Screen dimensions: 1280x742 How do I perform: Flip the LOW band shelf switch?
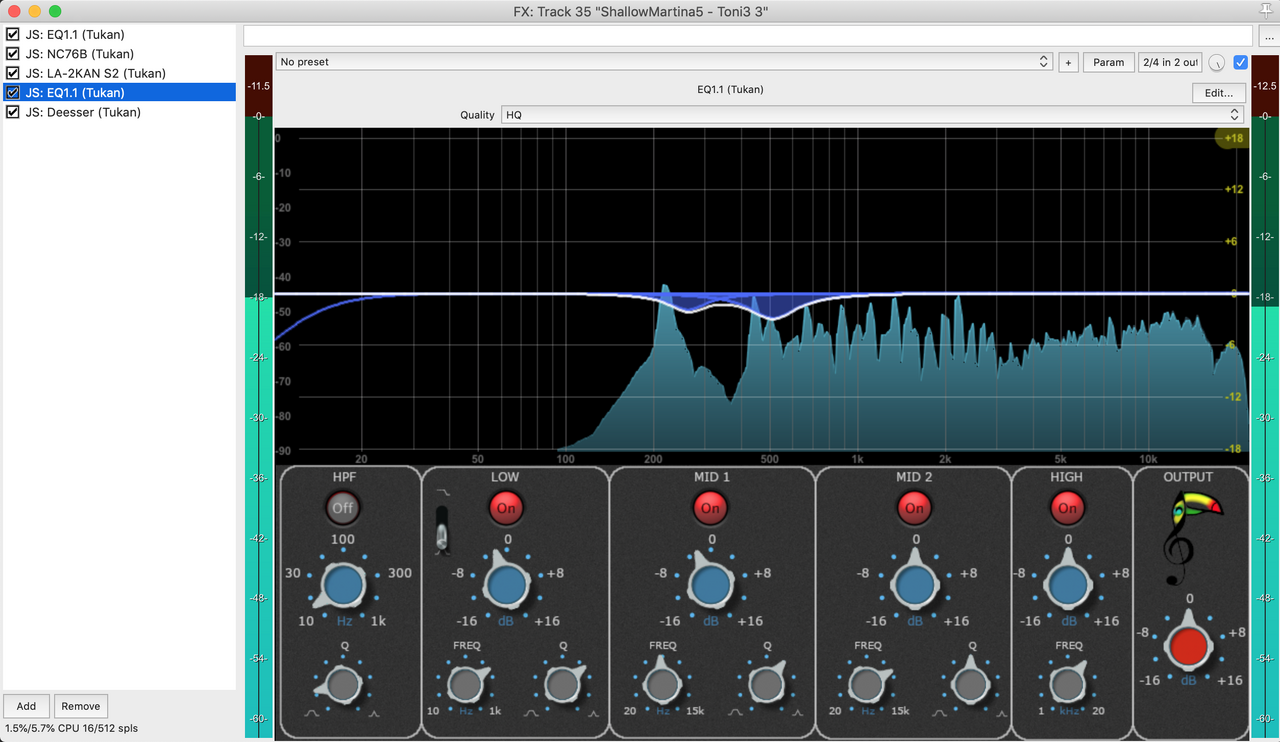point(441,528)
